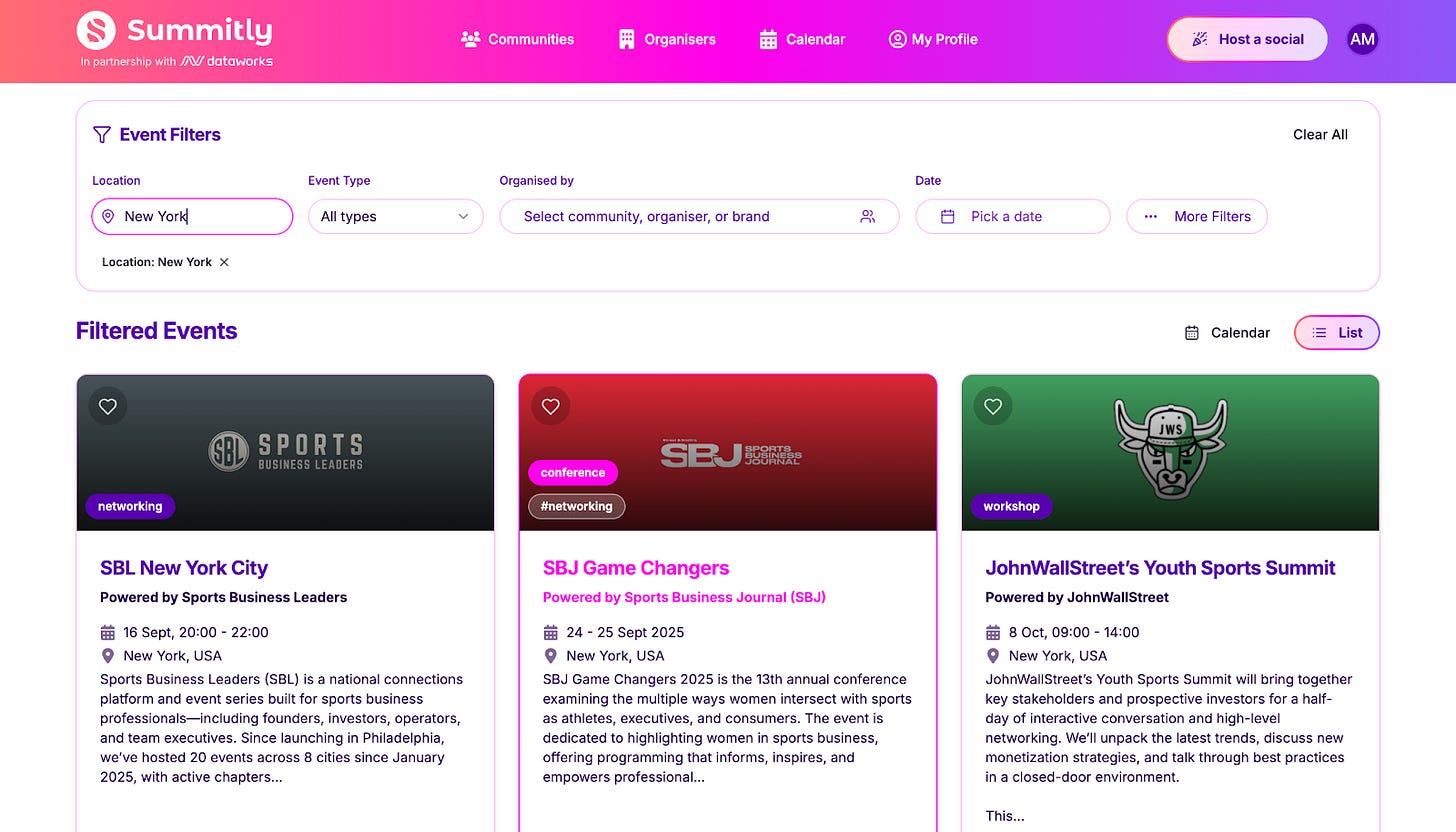Favorite the SBJ Game Changers event

pyautogui.click(x=550, y=406)
